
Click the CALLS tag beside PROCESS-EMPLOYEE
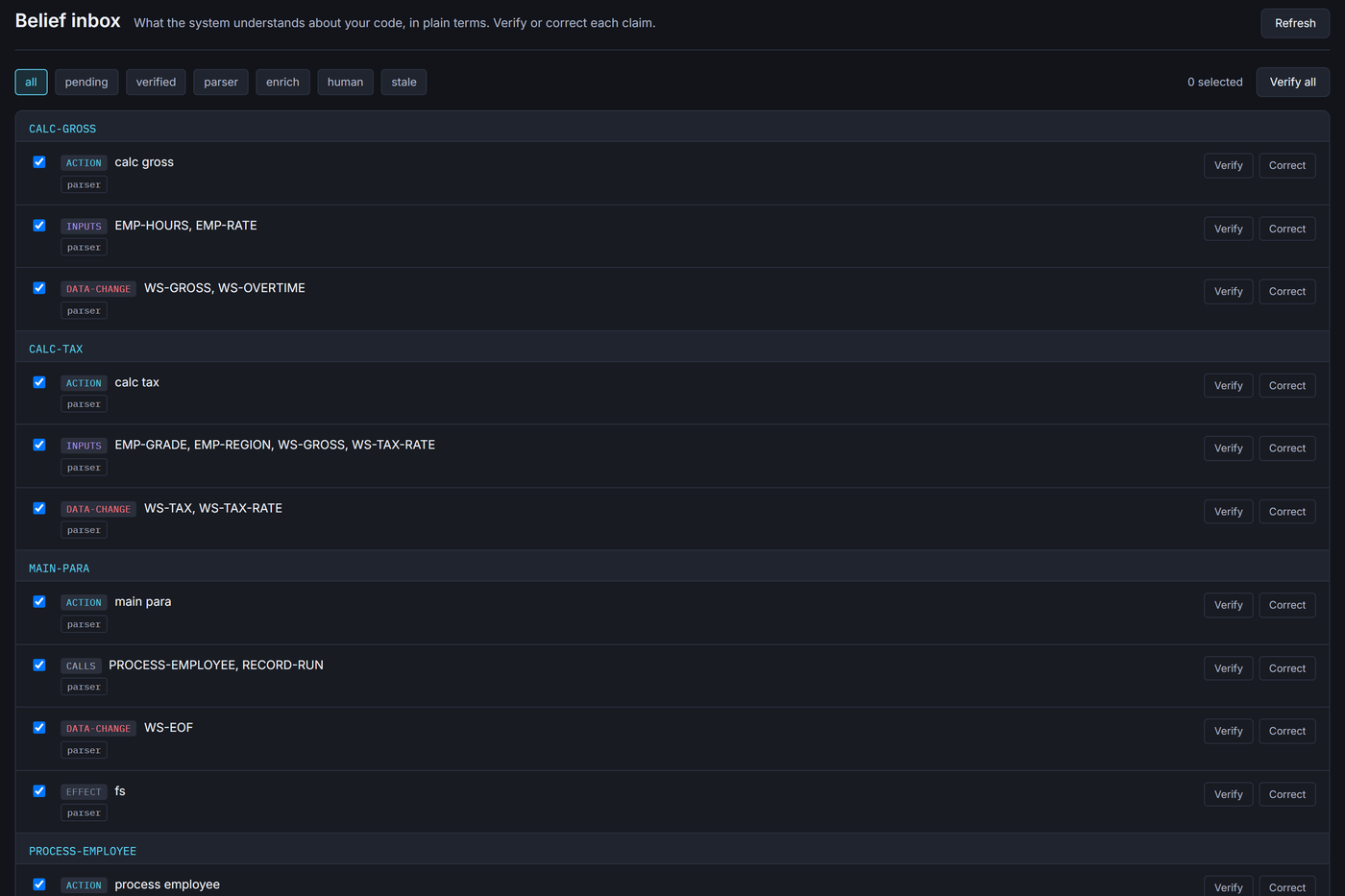tap(81, 666)
